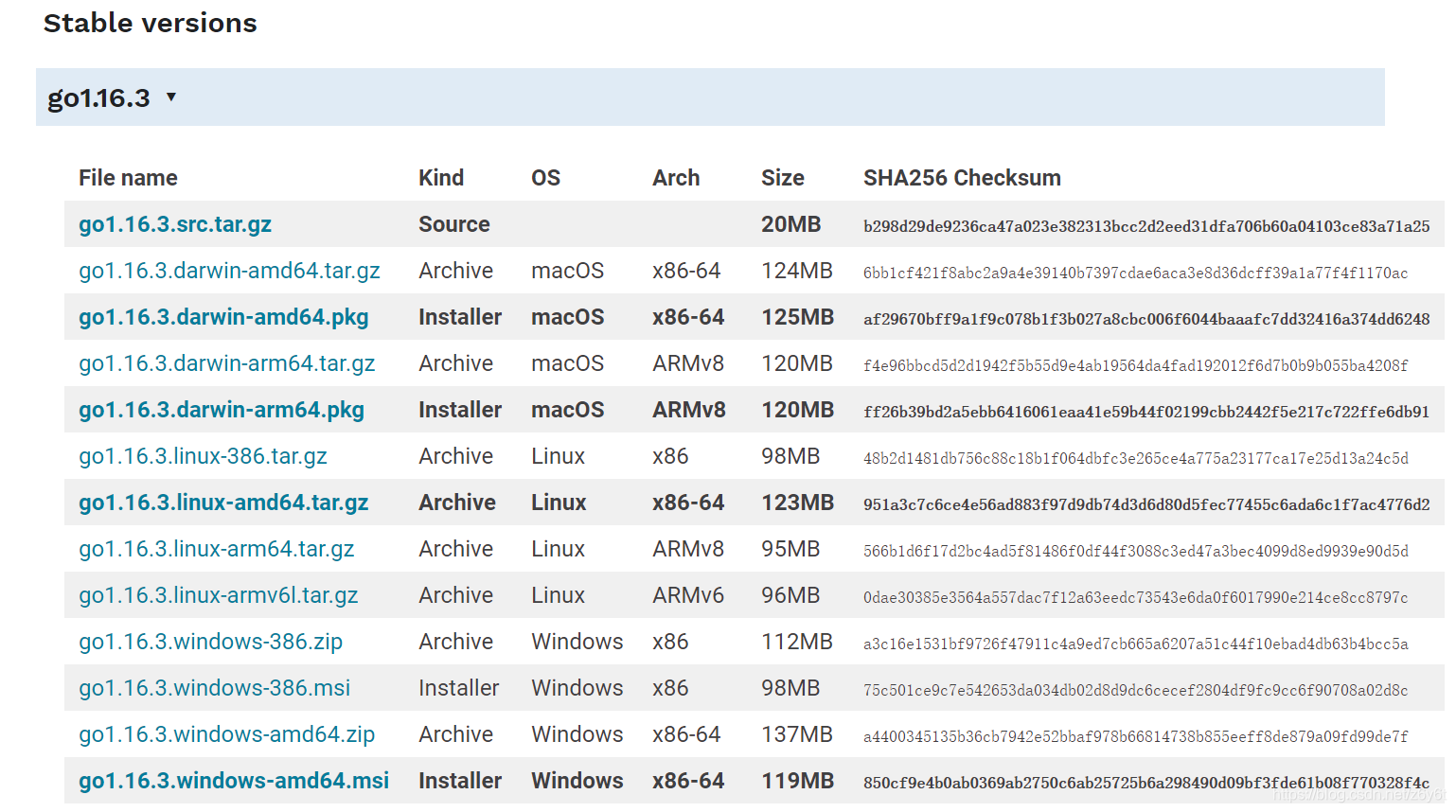
Task: Click the File name column header
Action: pyautogui.click(x=128, y=178)
